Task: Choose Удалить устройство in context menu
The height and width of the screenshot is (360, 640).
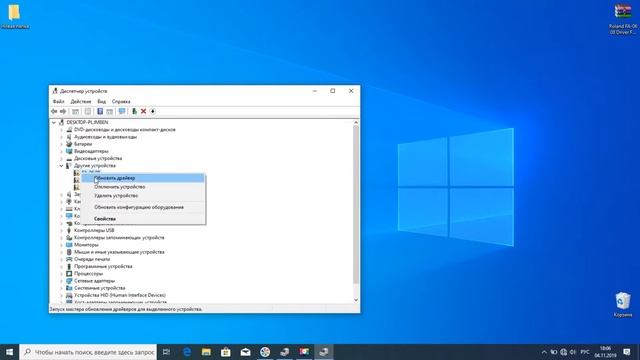Action: coord(143,196)
